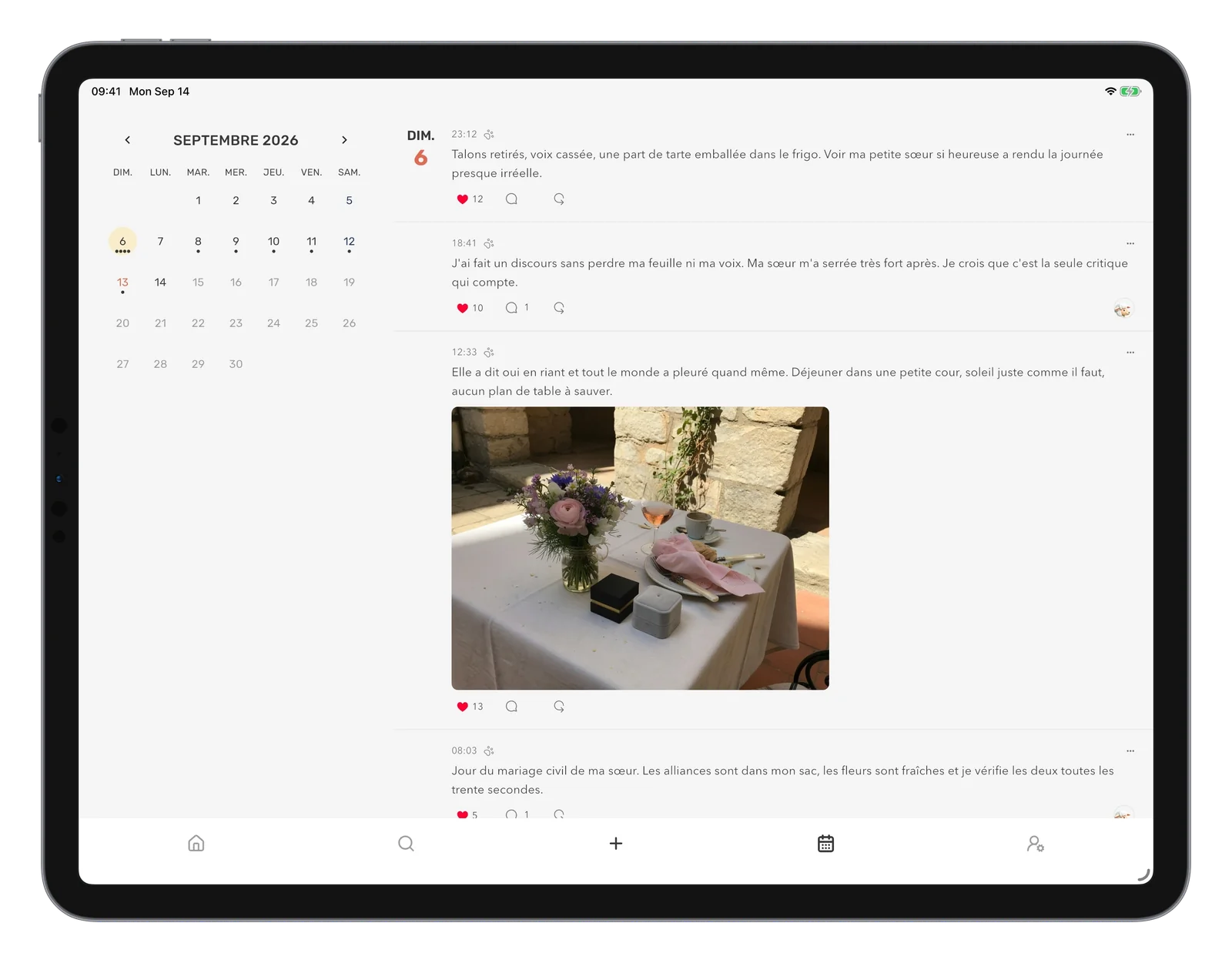This screenshot has height=963, width=1232.
Task: Repost the 23:12 entry
Action: [559, 199]
